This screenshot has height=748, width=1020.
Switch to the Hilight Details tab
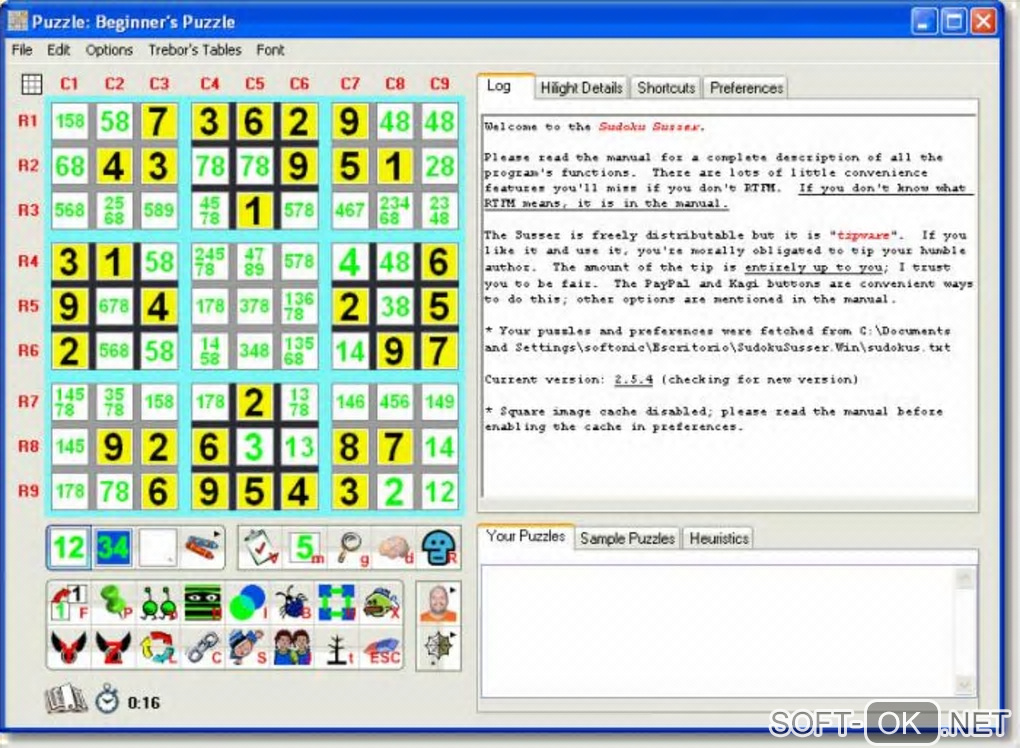[582, 88]
